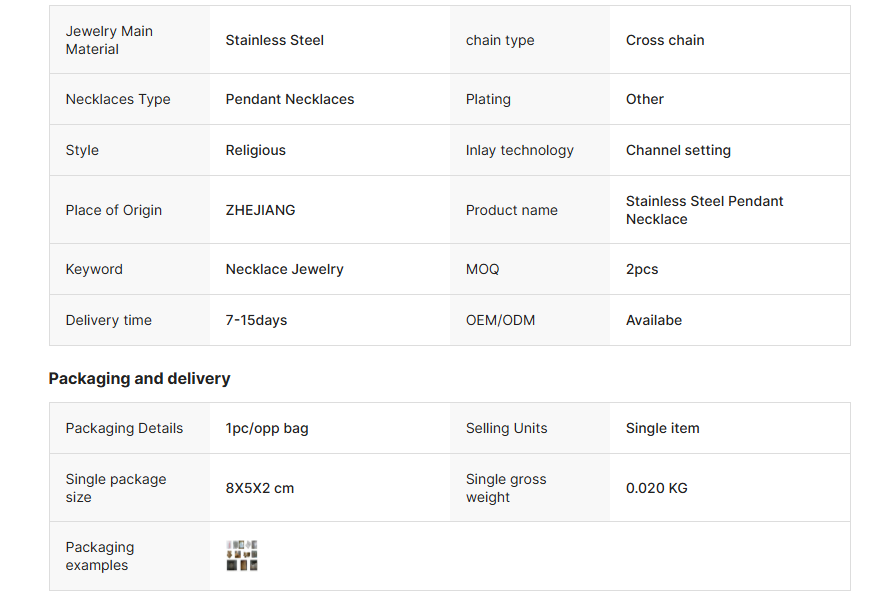The height and width of the screenshot is (601, 894).
Task: Click the Cross chain value
Action: point(665,40)
